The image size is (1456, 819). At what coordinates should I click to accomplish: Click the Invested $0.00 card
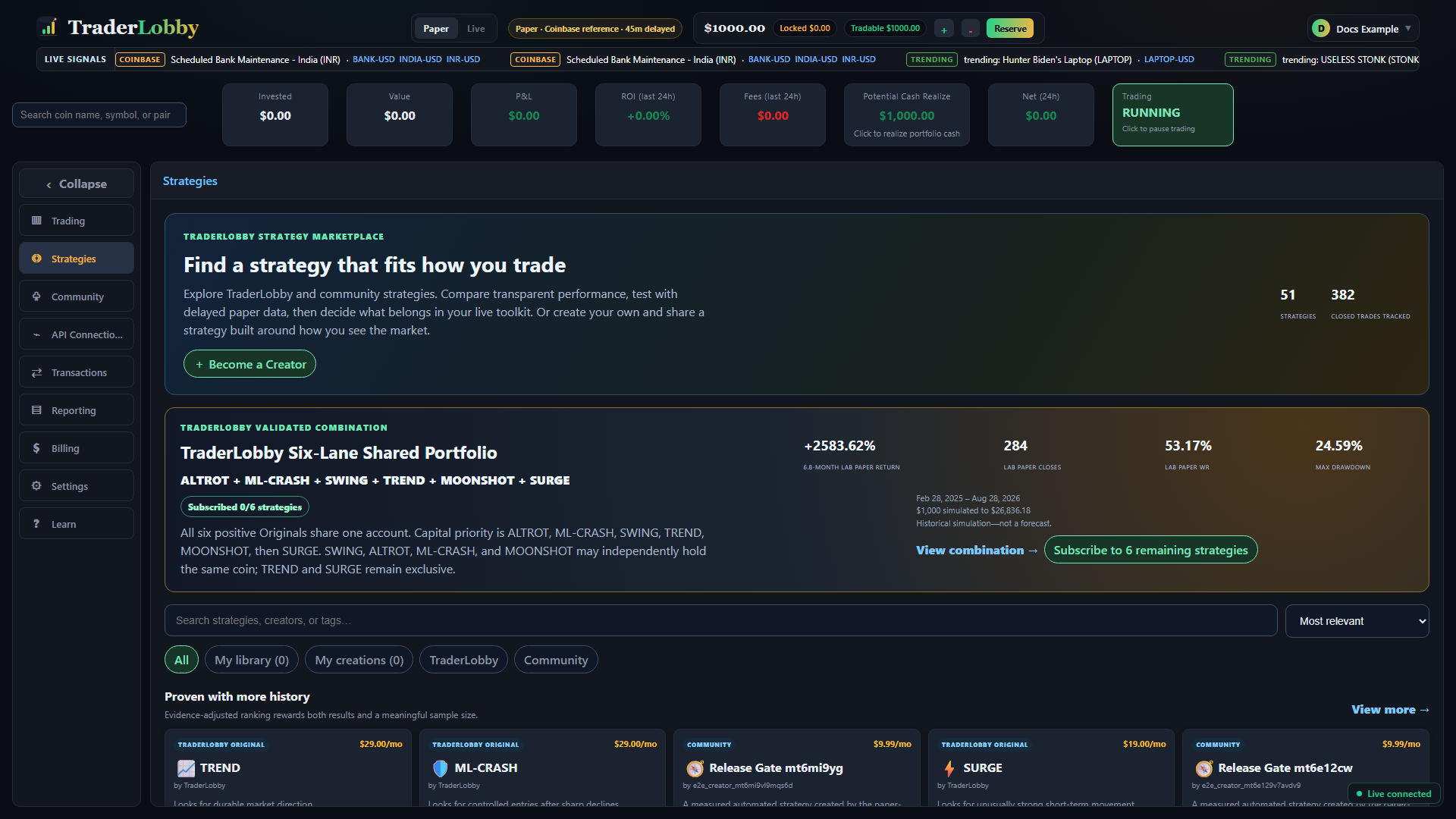[275, 115]
